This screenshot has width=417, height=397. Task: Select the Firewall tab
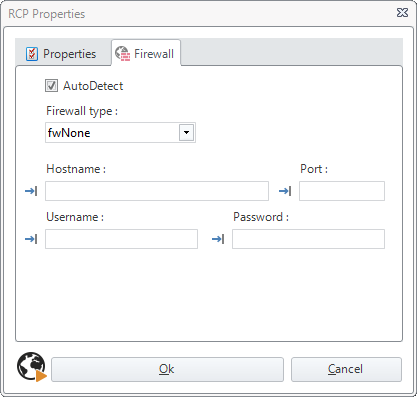click(146, 54)
